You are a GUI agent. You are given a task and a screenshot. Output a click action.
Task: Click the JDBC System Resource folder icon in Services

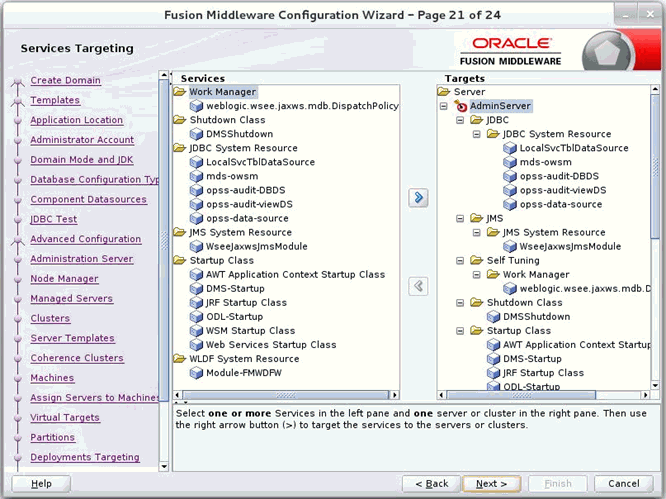point(180,148)
